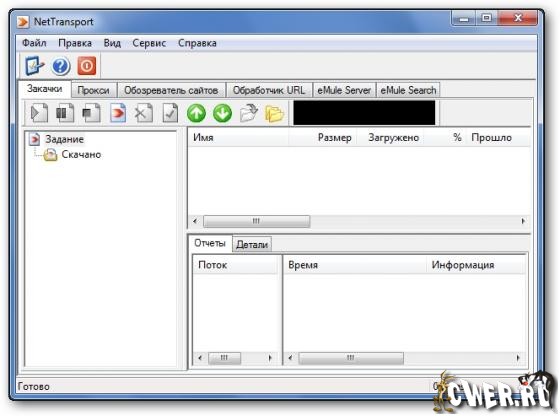Select the Детали tab
560x416 pixels.
pyautogui.click(x=252, y=245)
